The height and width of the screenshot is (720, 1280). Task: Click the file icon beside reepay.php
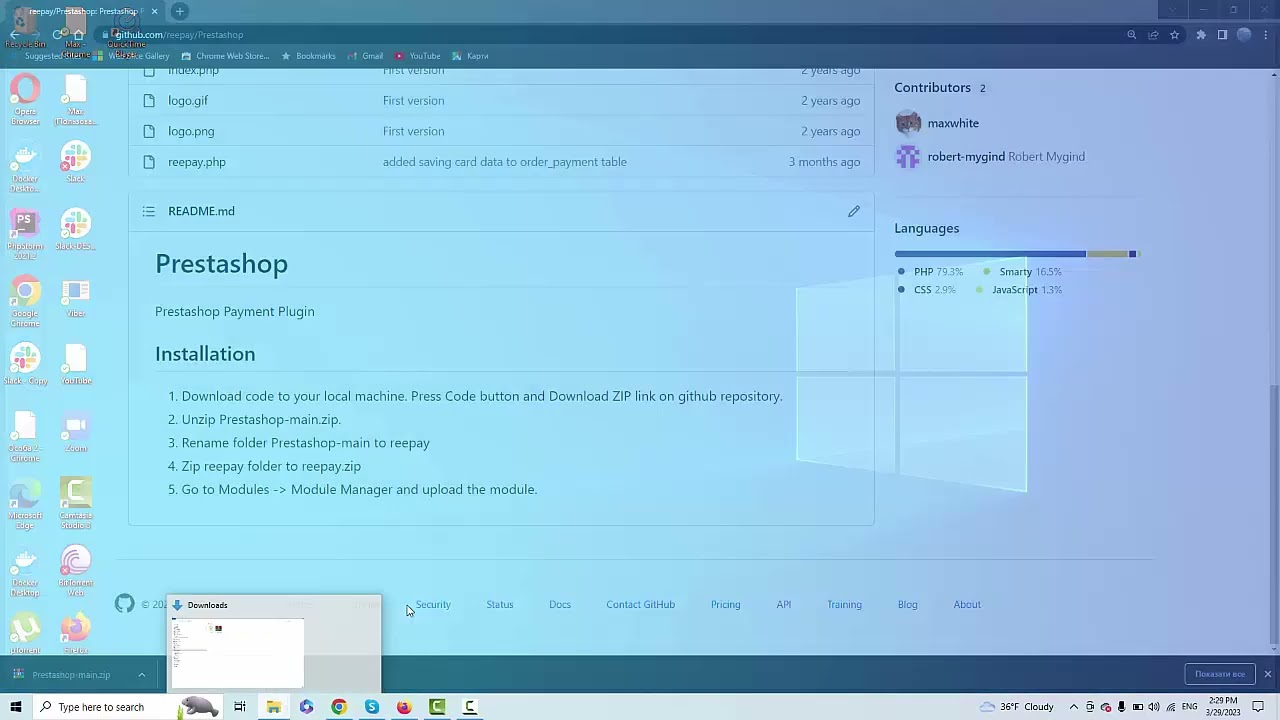(x=149, y=161)
